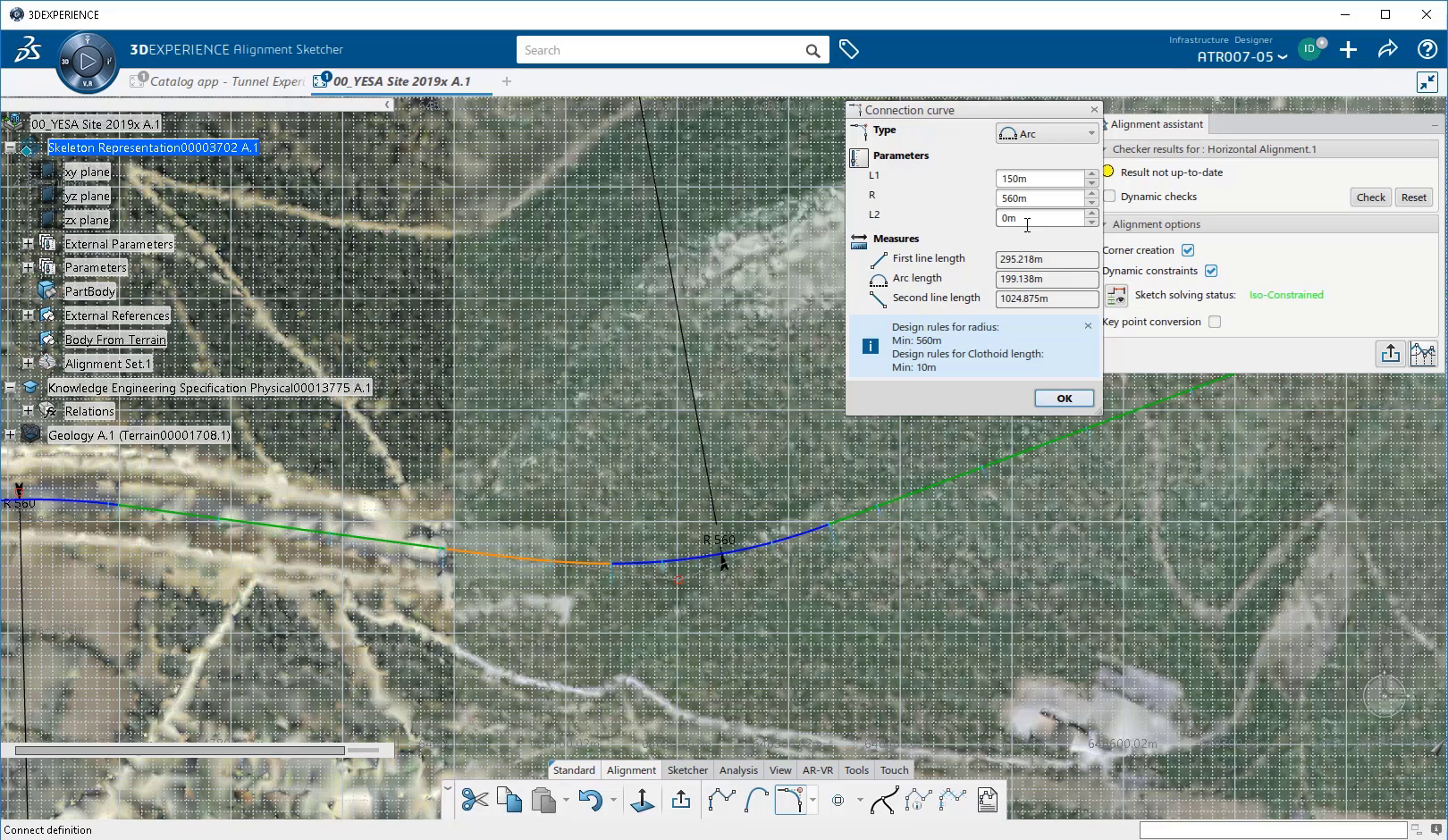
Task: Click the Cut scissors icon
Action: (475, 800)
